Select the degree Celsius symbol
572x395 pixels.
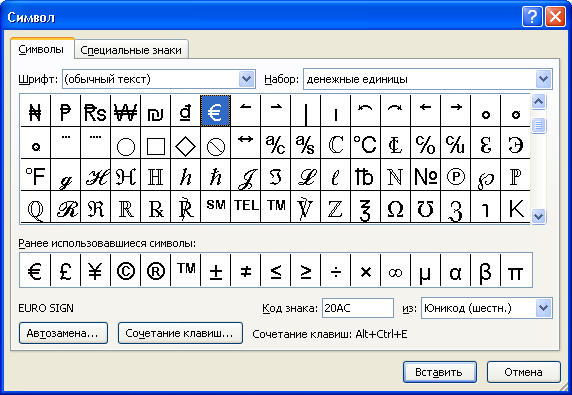coord(366,143)
